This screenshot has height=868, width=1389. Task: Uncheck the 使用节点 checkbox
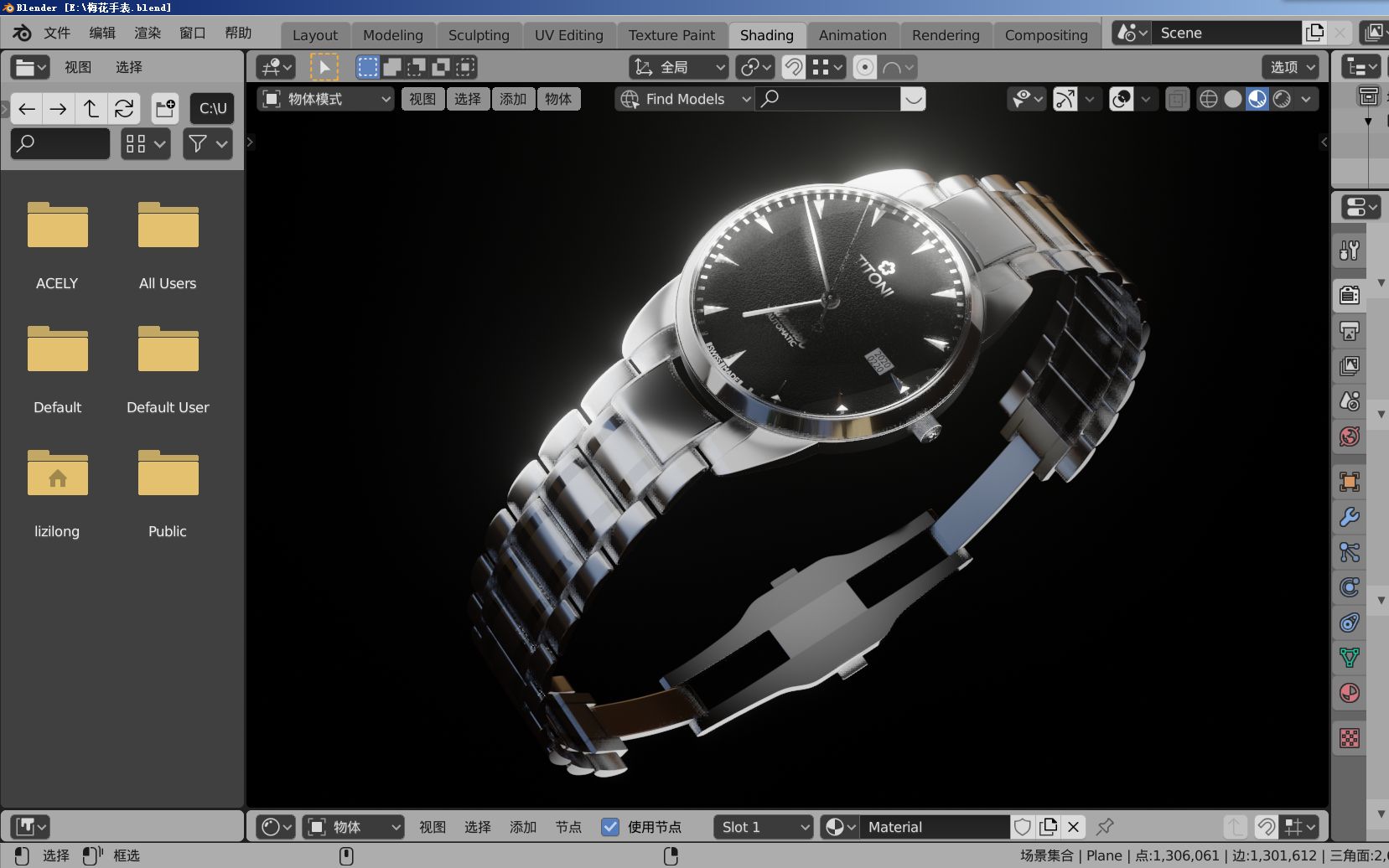pyautogui.click(x=610, y=827)
